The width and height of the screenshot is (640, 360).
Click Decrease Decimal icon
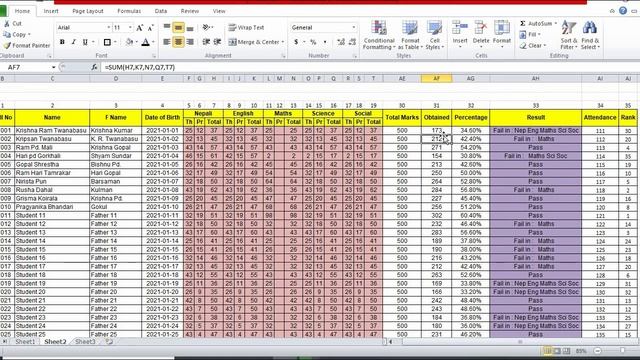point(353,42)
